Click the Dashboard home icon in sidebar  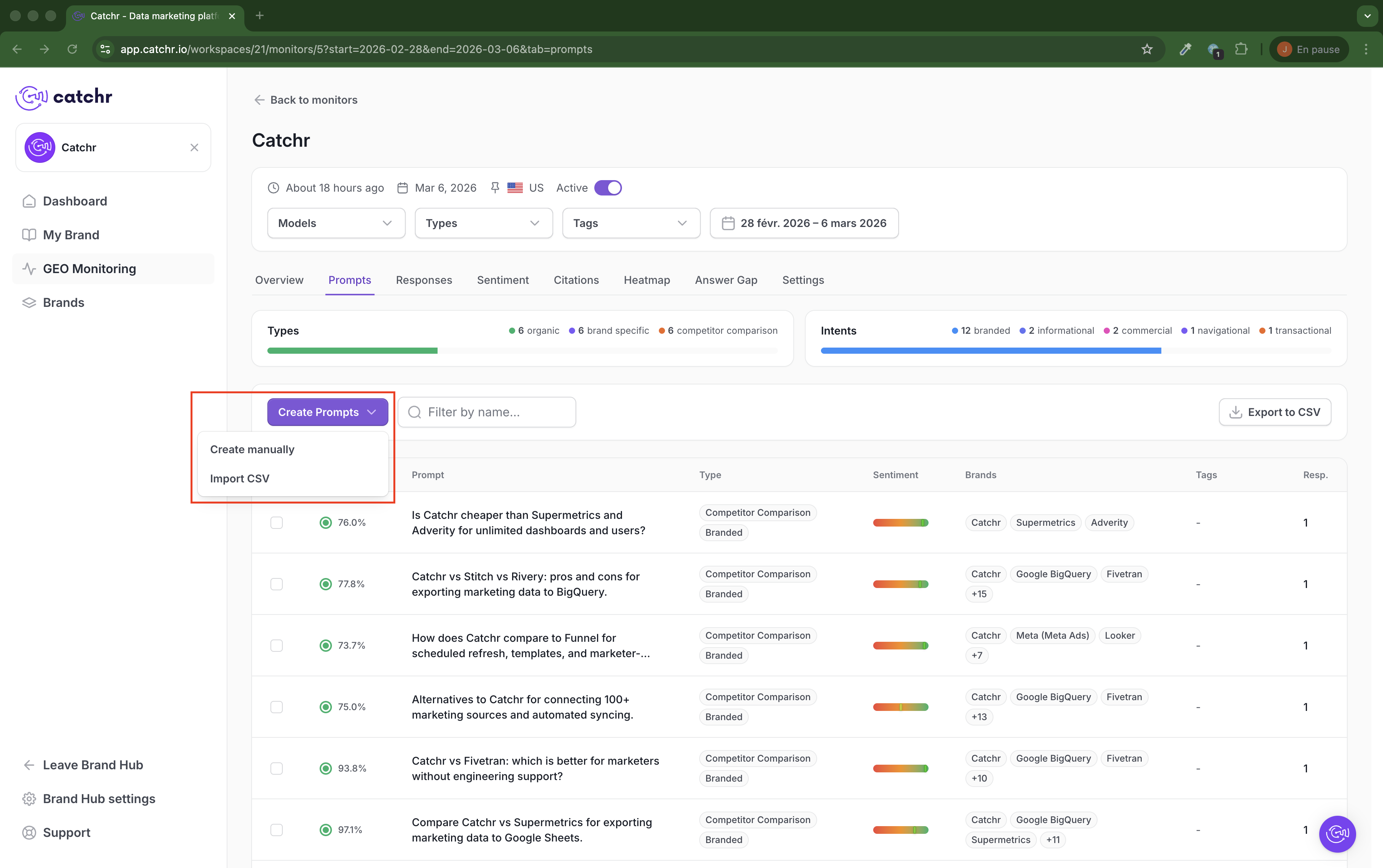coord(29,201)
